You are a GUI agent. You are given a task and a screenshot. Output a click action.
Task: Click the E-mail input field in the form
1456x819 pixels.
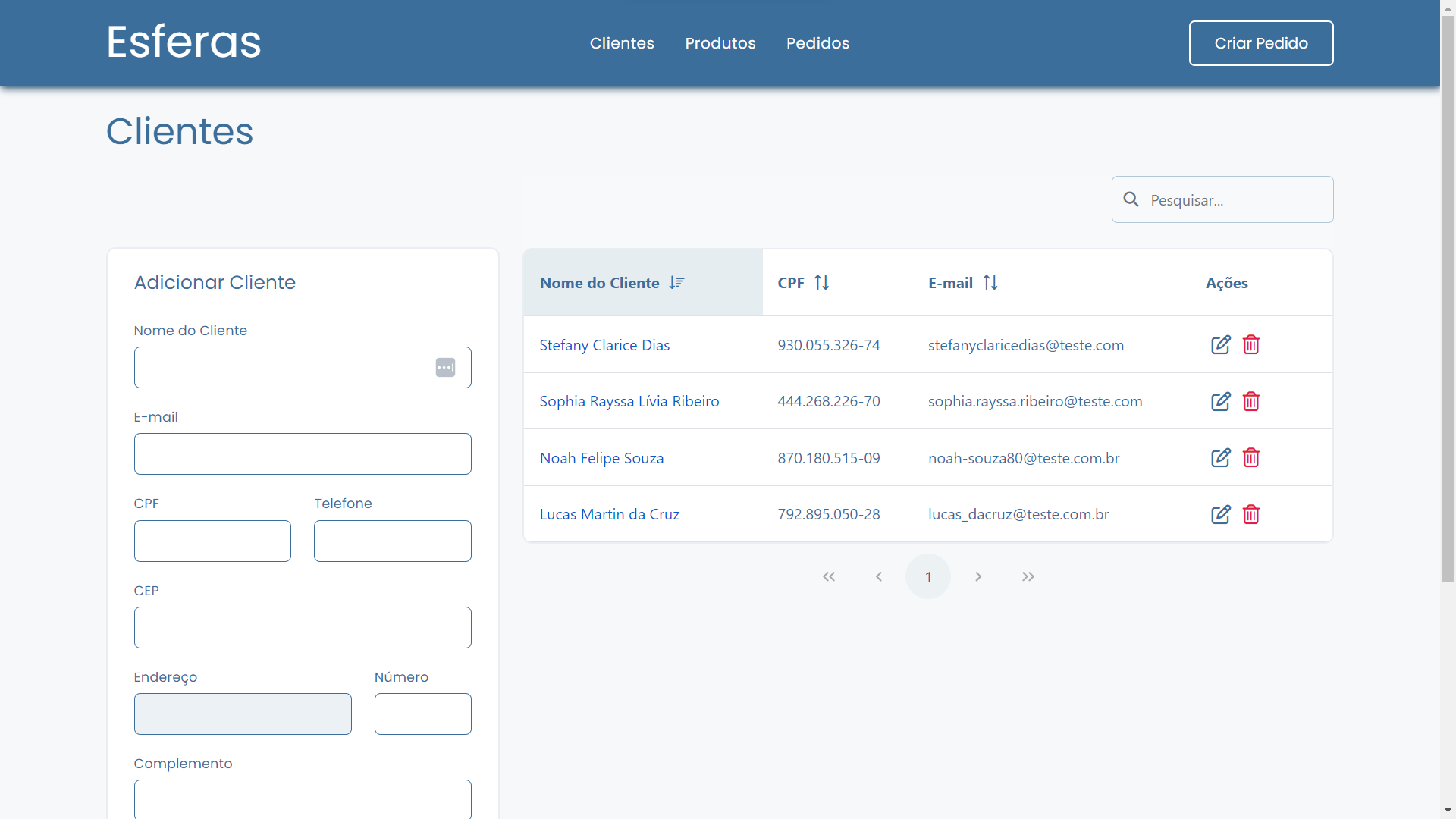pyautogui.click(x=303, y=454)
